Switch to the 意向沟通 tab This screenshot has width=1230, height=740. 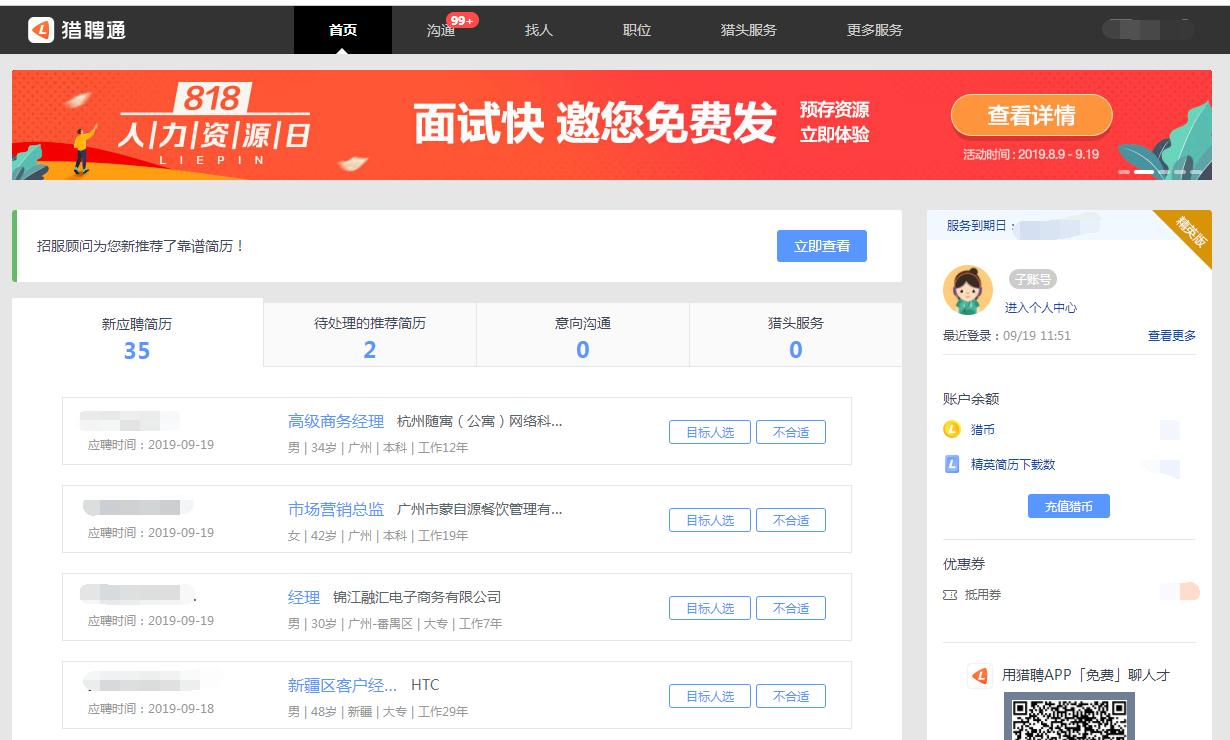click(x=583, y=335)
